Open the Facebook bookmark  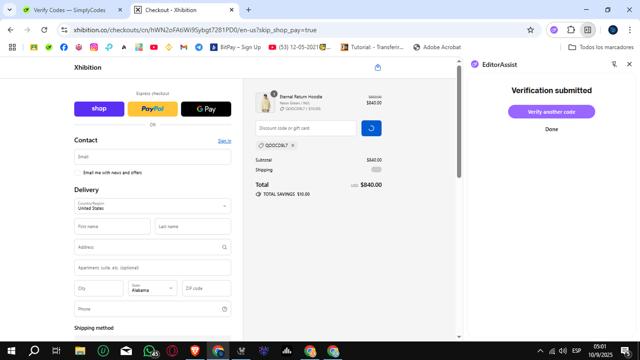click(64, 47)
